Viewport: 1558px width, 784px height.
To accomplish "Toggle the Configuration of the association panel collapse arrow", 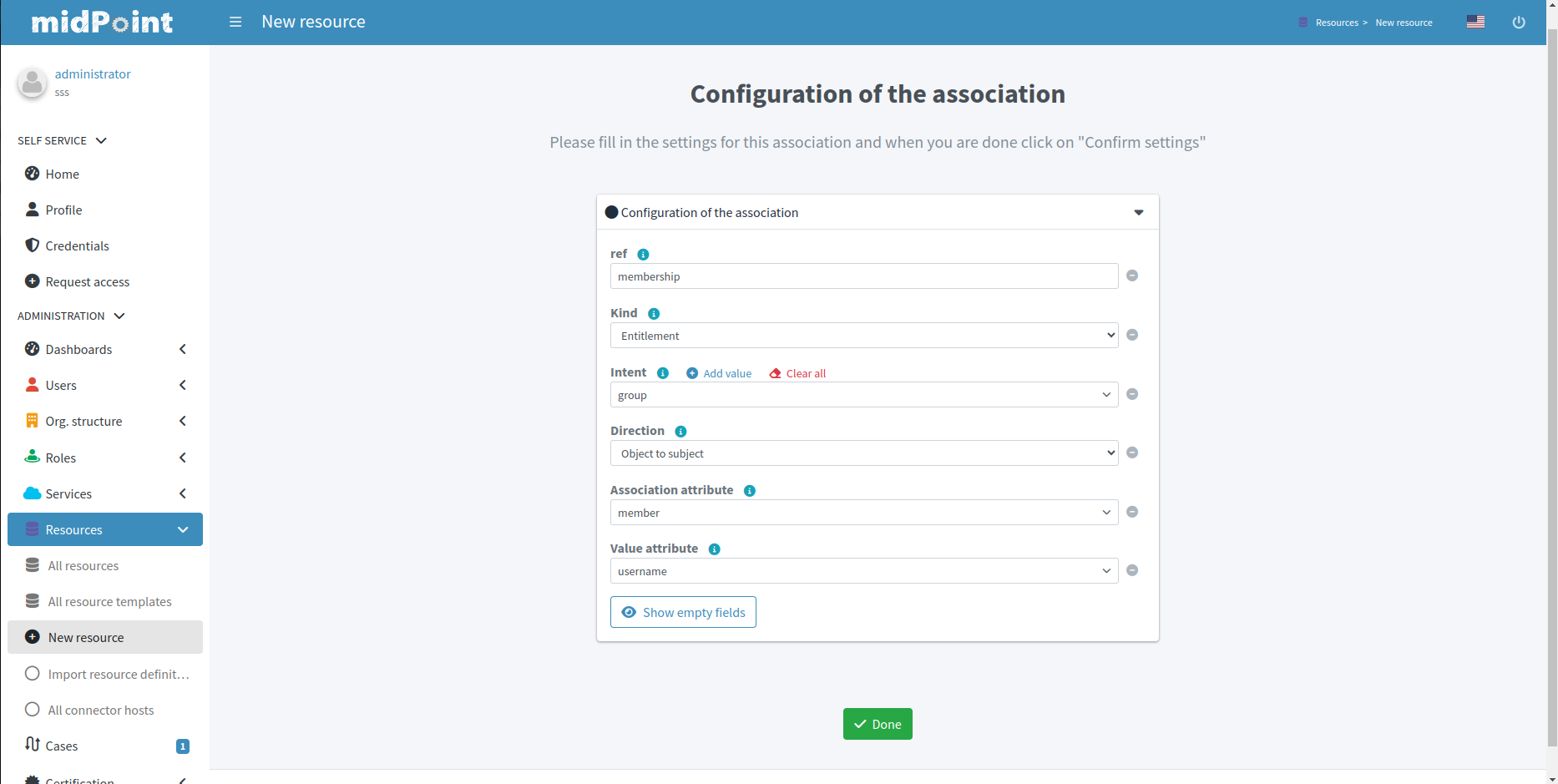I will coord(1139,212).
